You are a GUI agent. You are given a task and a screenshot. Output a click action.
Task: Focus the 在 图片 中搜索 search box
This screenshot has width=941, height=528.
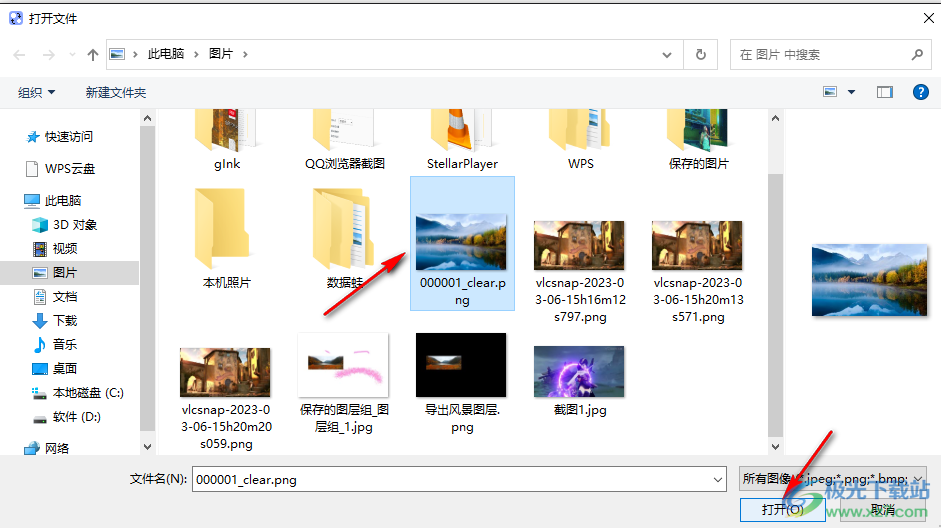(831, 55)
